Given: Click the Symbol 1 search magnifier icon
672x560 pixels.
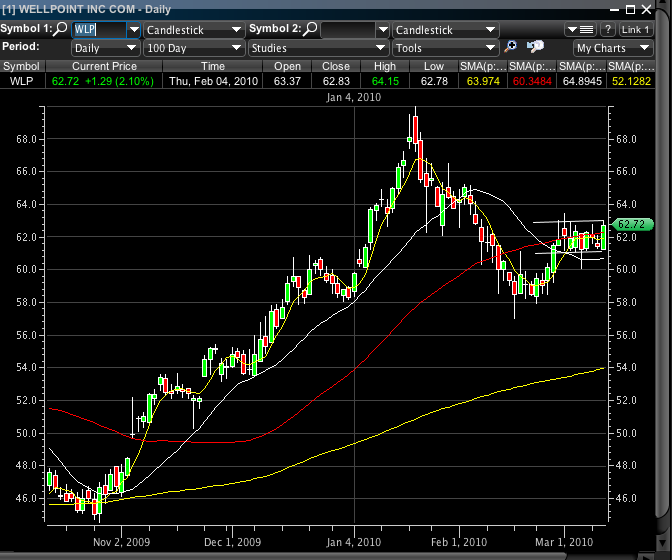Looking at the screenshot, I should (62, 30).
